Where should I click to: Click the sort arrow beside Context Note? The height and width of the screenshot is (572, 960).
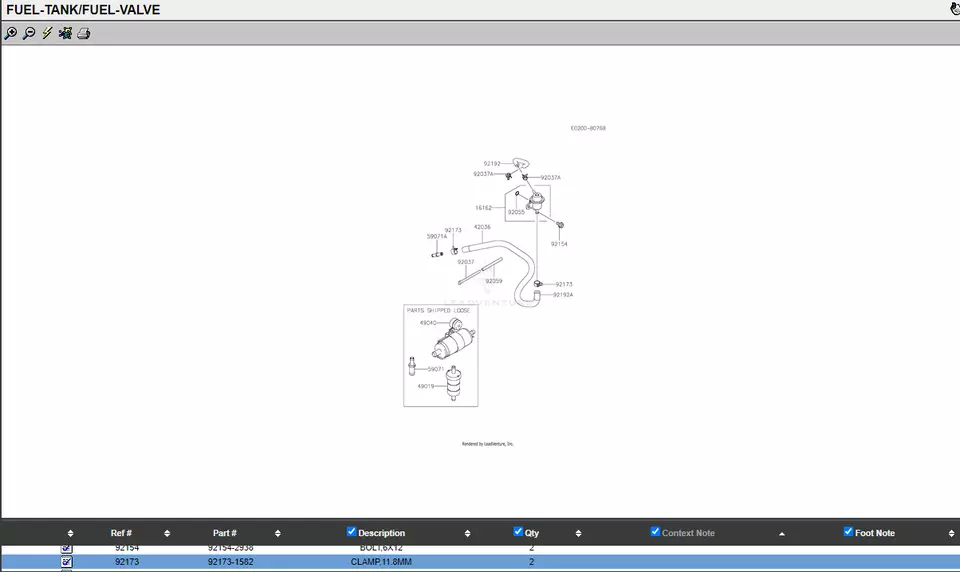(x=782, y=533)
